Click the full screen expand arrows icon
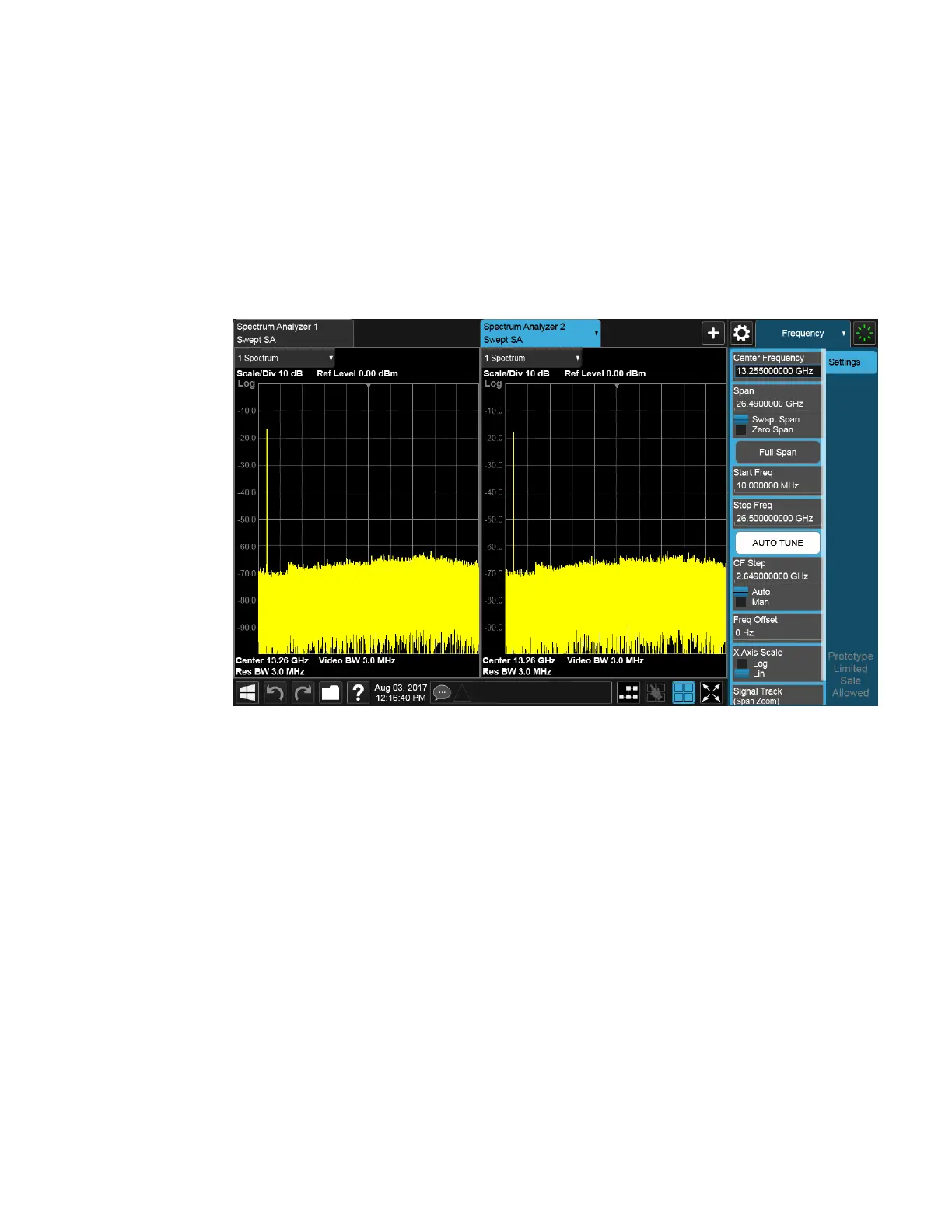The height and width of the screenshot is (1232, 952). (712, 692)
